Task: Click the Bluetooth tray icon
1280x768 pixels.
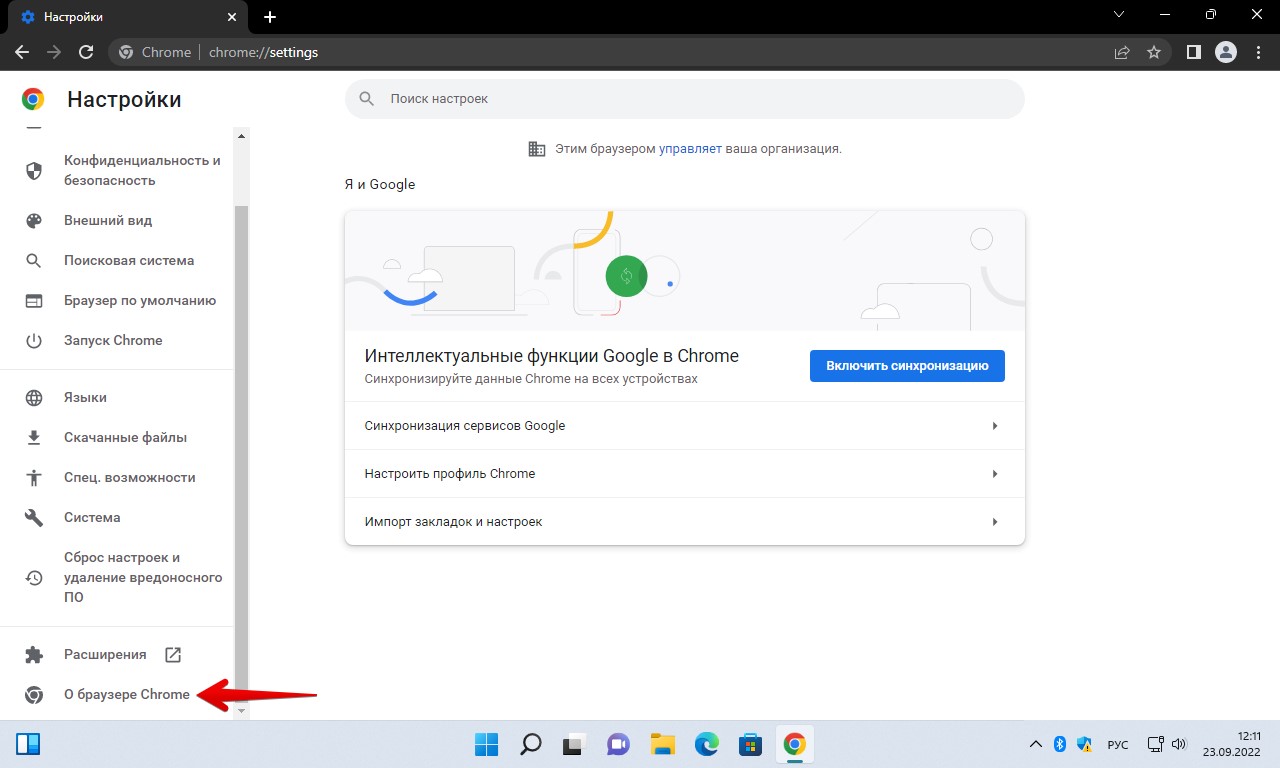Action: tap(1060, 745)
